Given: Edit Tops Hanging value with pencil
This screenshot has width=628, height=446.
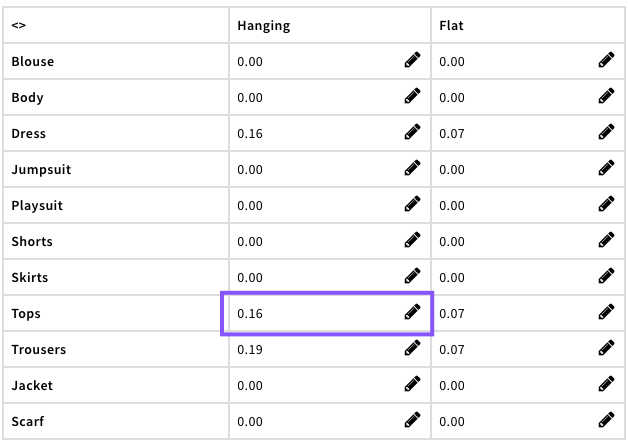Looking at the screenshot, I should [412, 313].
